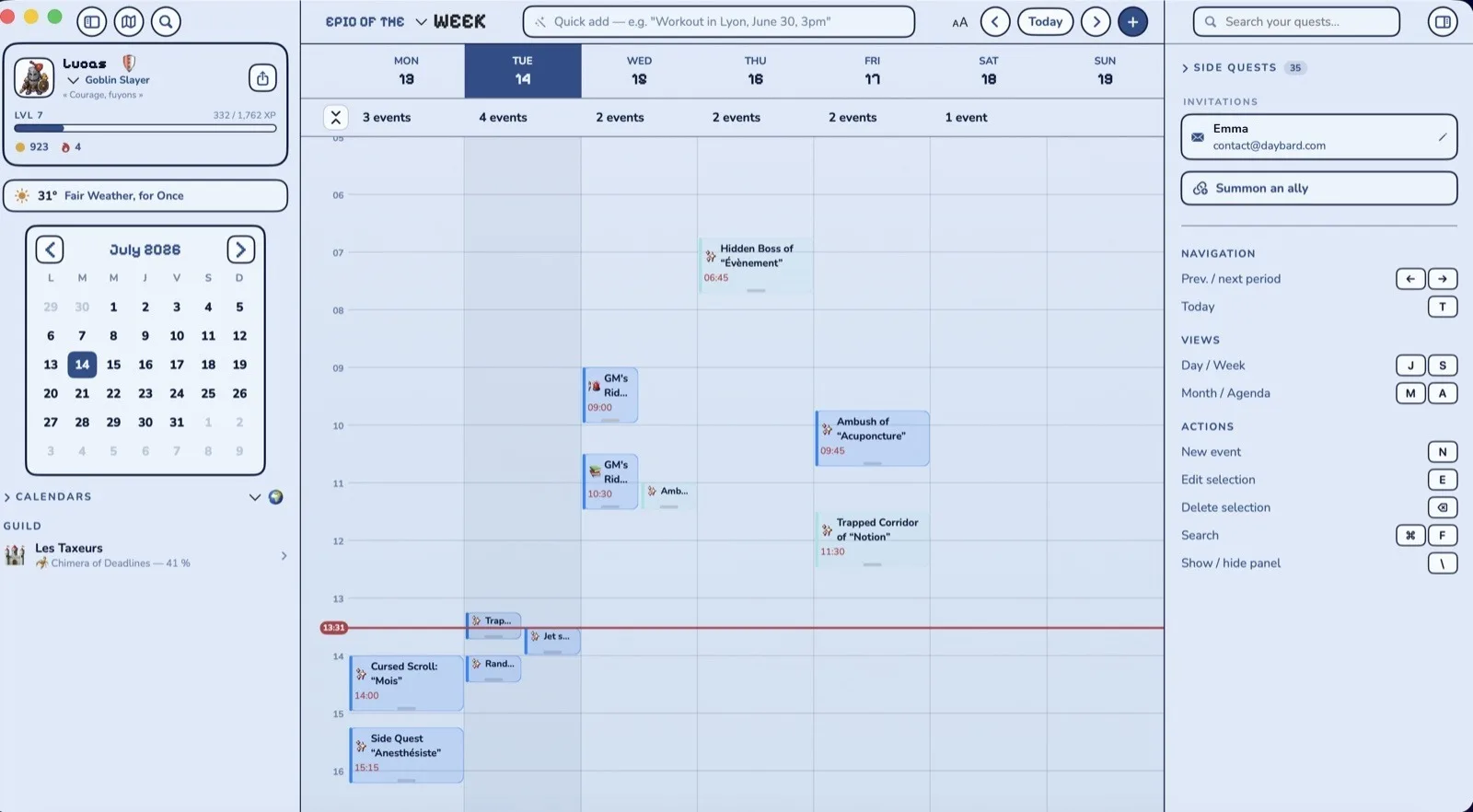
Task: Toggle the right side panel icon
Action: pos(1443,21)
